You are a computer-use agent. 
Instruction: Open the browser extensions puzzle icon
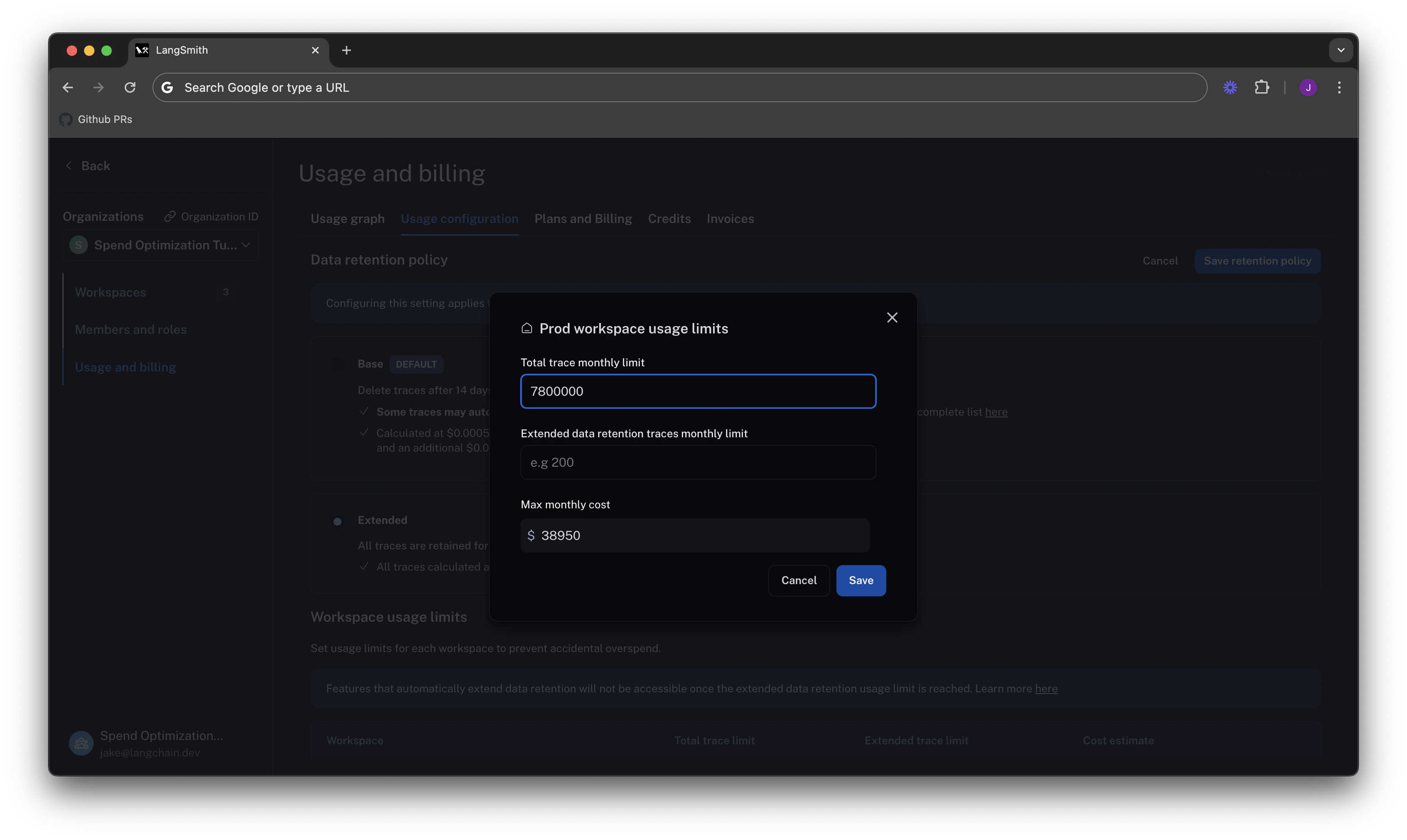[x=1261, y=88]
